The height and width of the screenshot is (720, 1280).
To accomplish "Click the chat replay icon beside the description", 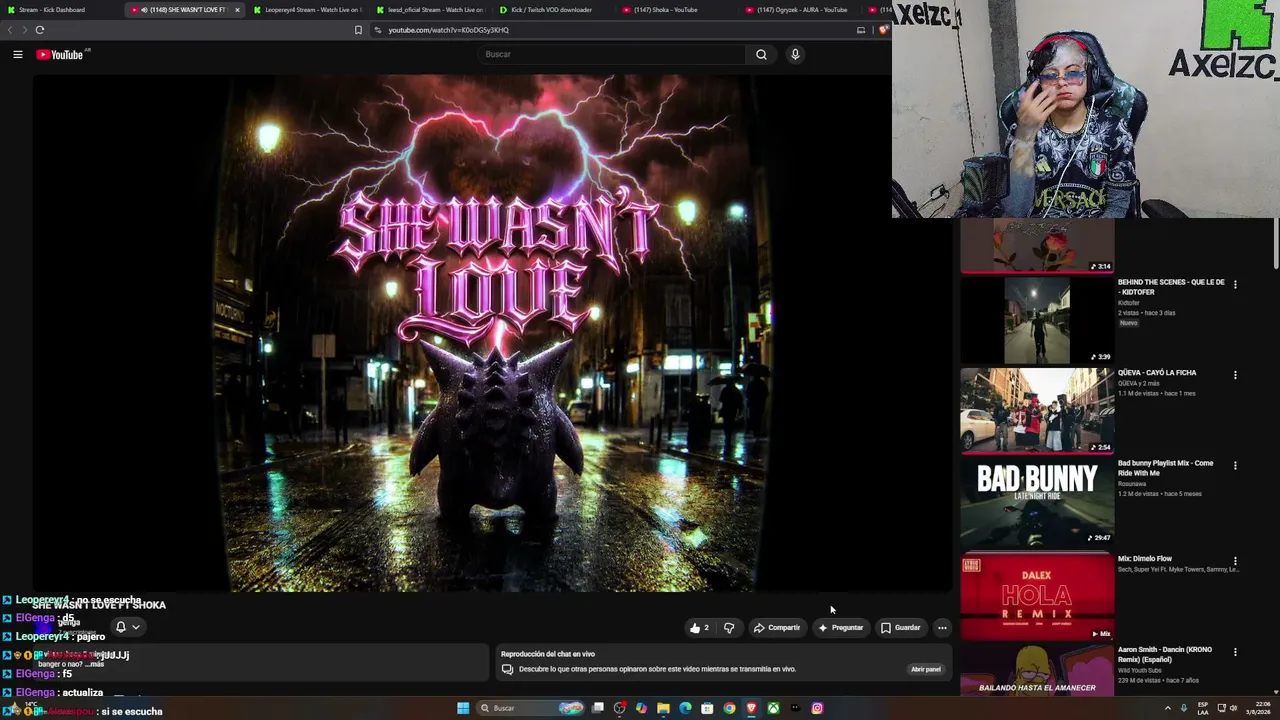I will (507, 669).
